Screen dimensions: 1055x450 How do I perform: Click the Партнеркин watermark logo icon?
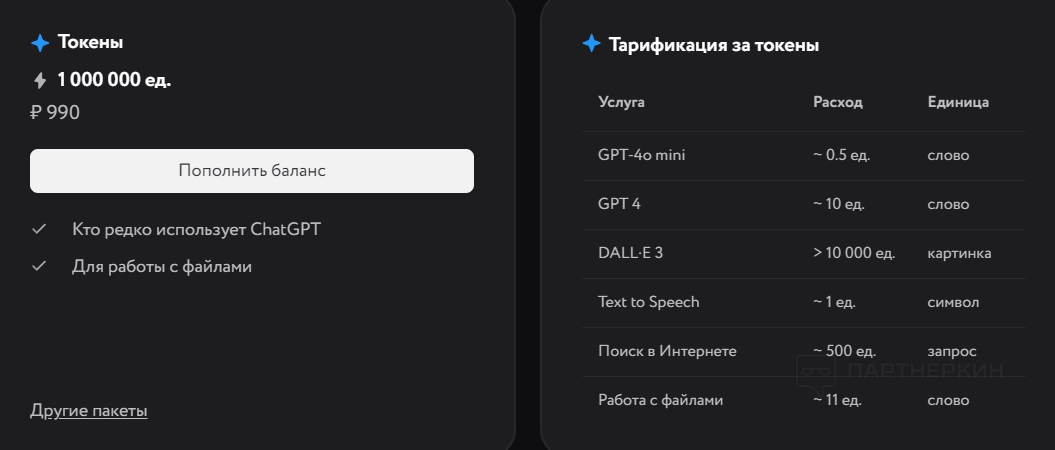816,372
